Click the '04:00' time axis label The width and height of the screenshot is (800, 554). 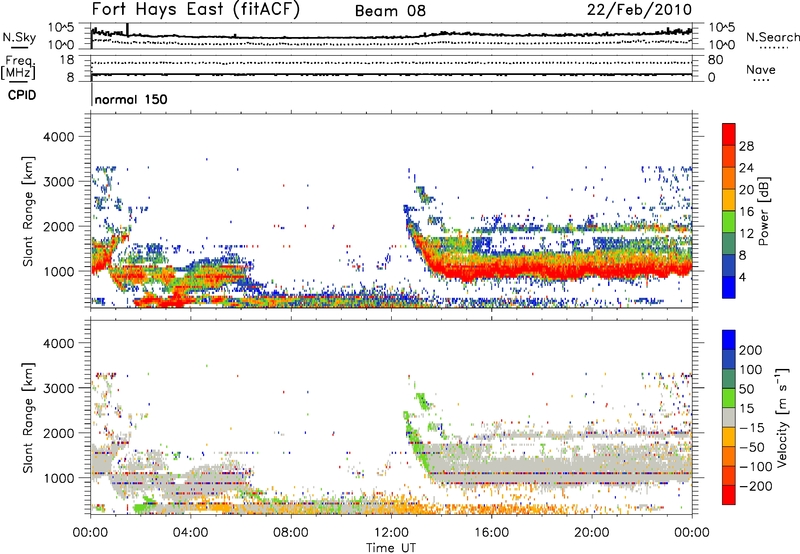tap(190, 533)
